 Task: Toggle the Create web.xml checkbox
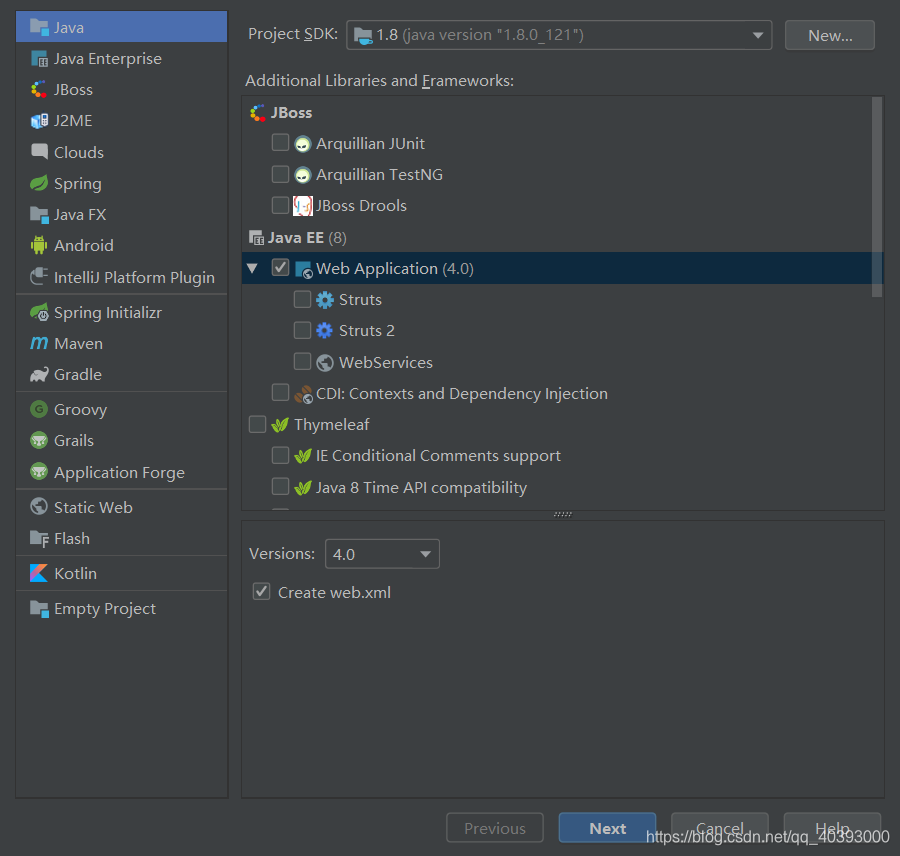coord(262,591)
